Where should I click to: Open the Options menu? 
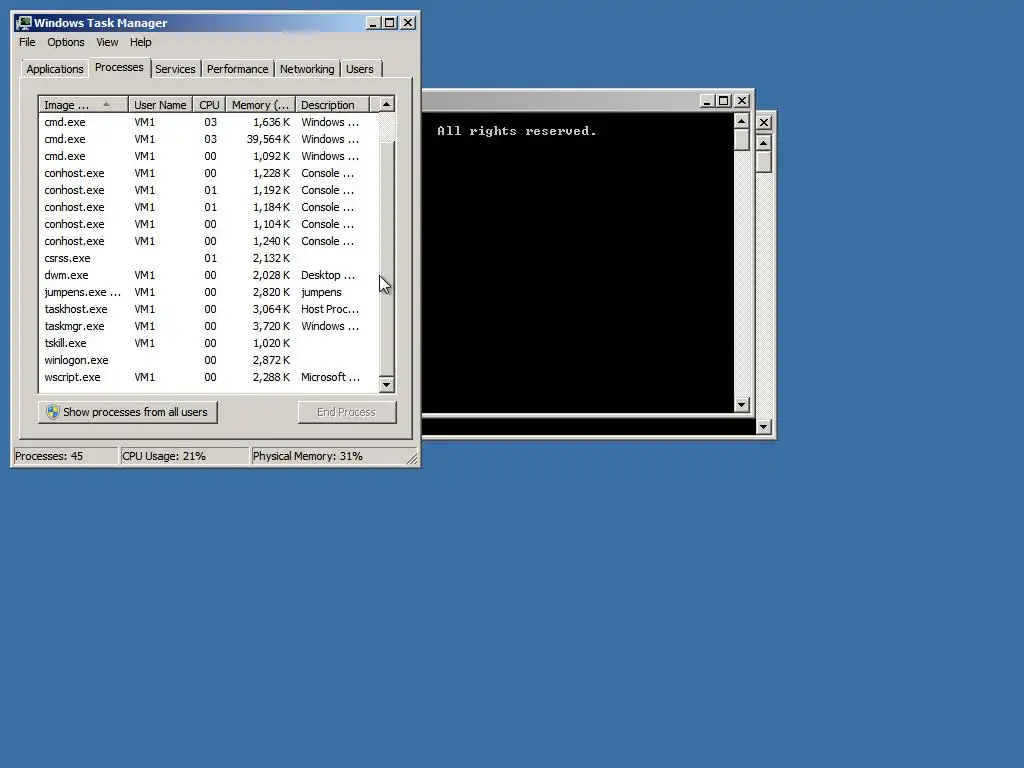(x=66, y=42)
